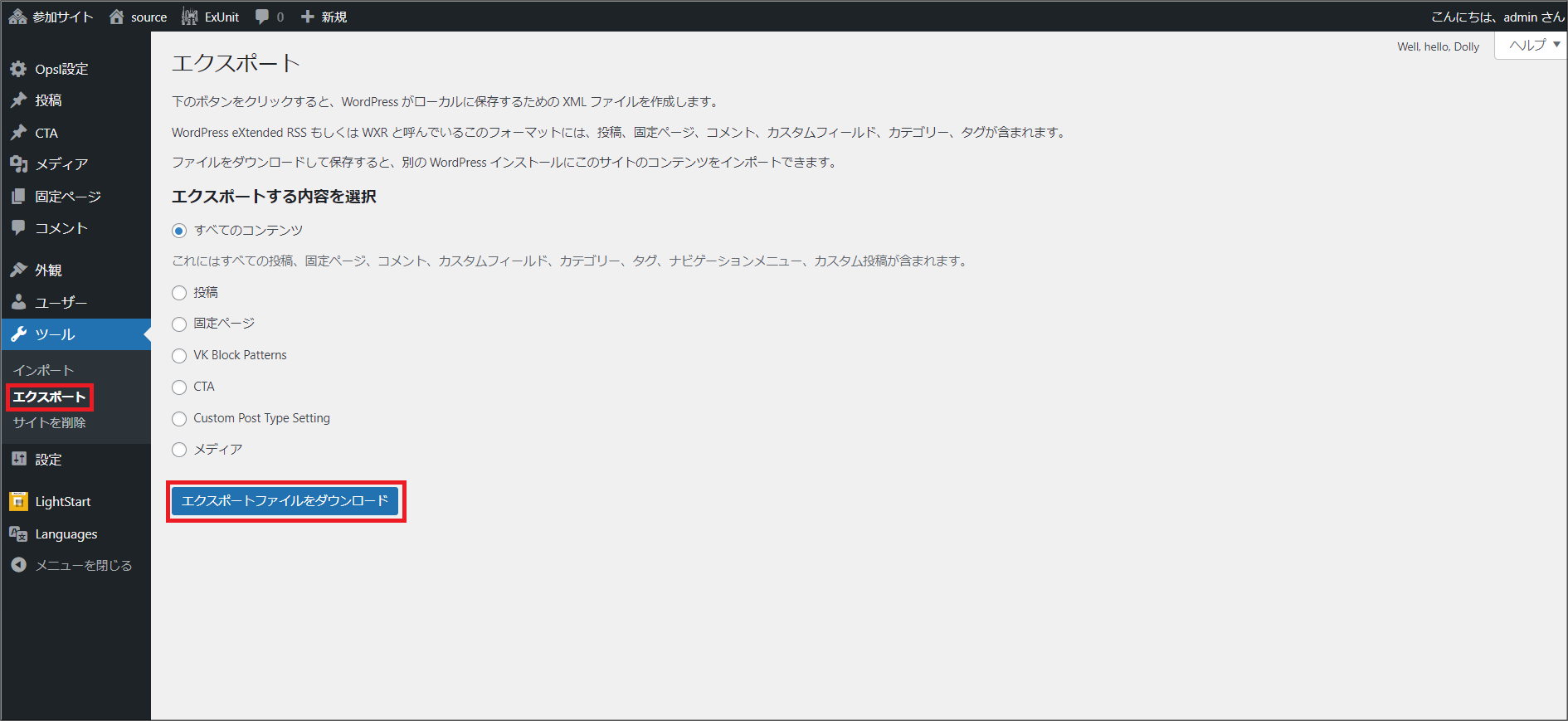The height and width of the screenshot is (721, 1568).
Task: Expand the ヘルプ help dropdown
Action: [1531, 45]
